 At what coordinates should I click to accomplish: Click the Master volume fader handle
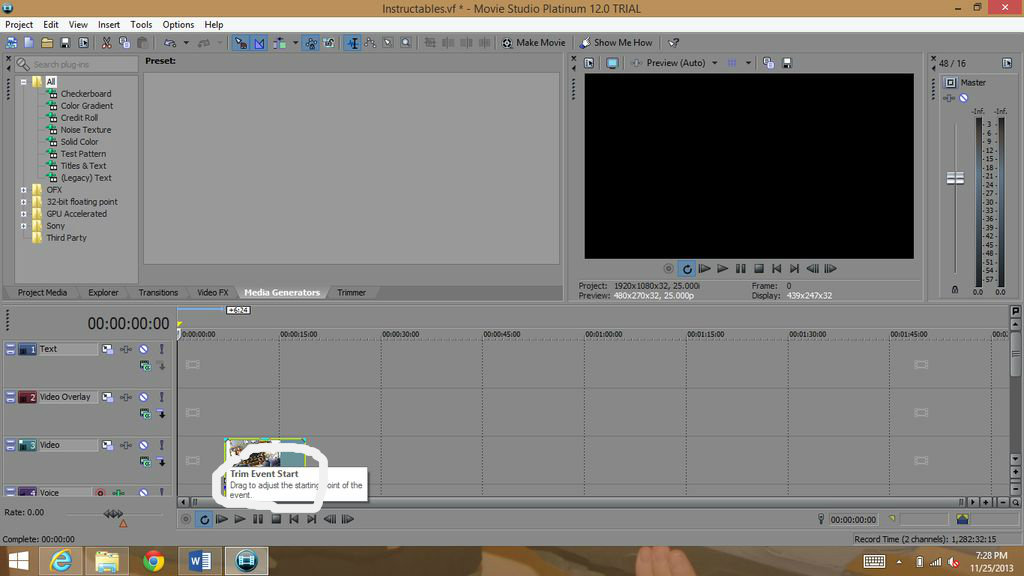955,178
